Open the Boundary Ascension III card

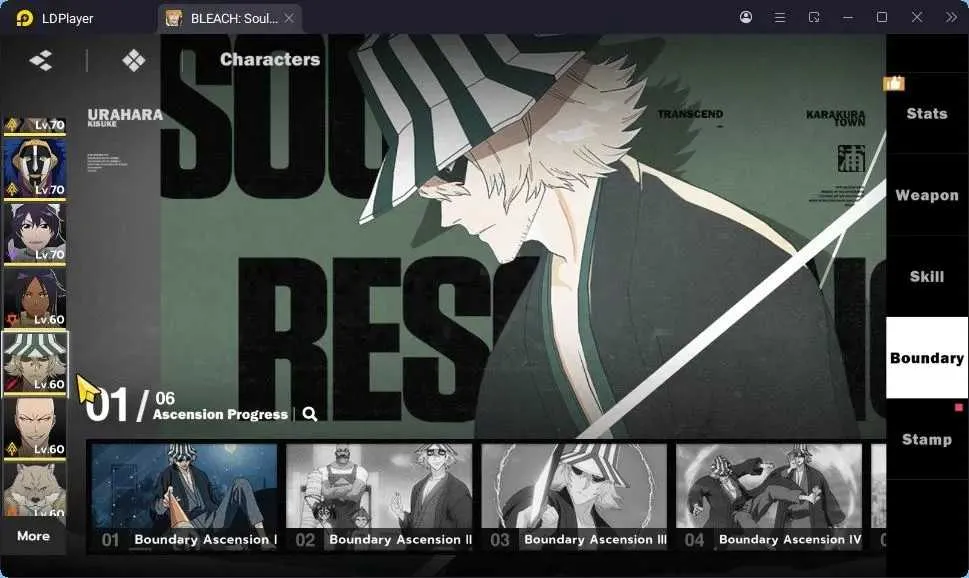(574, 496)
